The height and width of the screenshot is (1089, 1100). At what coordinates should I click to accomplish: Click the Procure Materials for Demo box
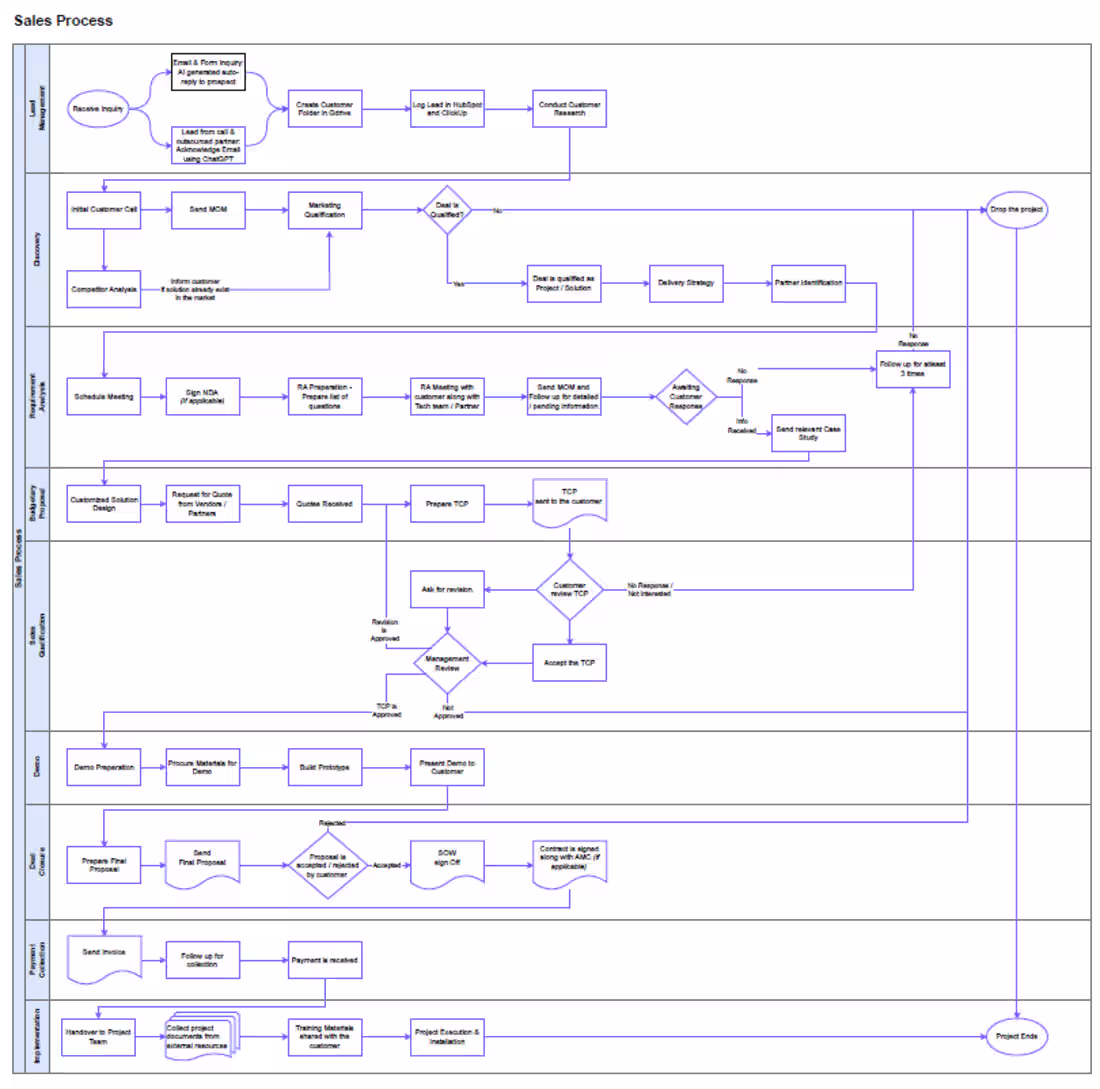coord(203,767)
